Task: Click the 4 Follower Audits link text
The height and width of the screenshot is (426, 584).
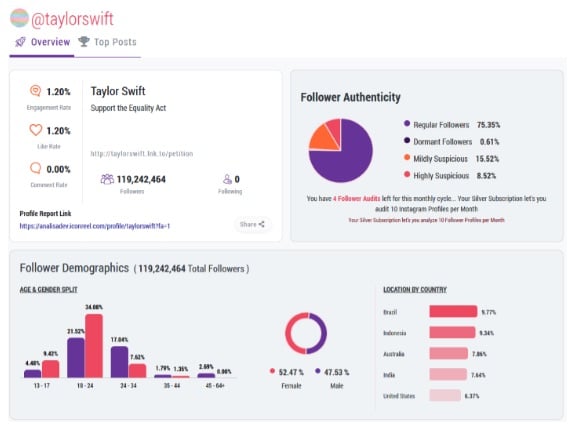Action: coord(356,198)
